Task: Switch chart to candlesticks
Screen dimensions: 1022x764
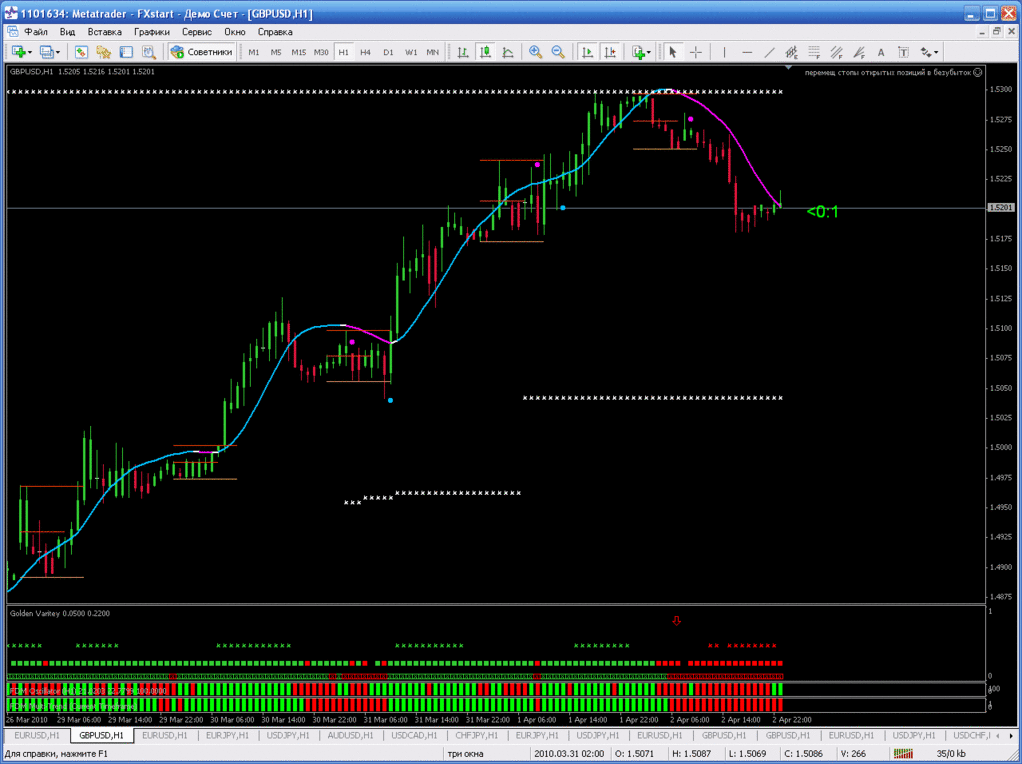Action: (486, 52)
